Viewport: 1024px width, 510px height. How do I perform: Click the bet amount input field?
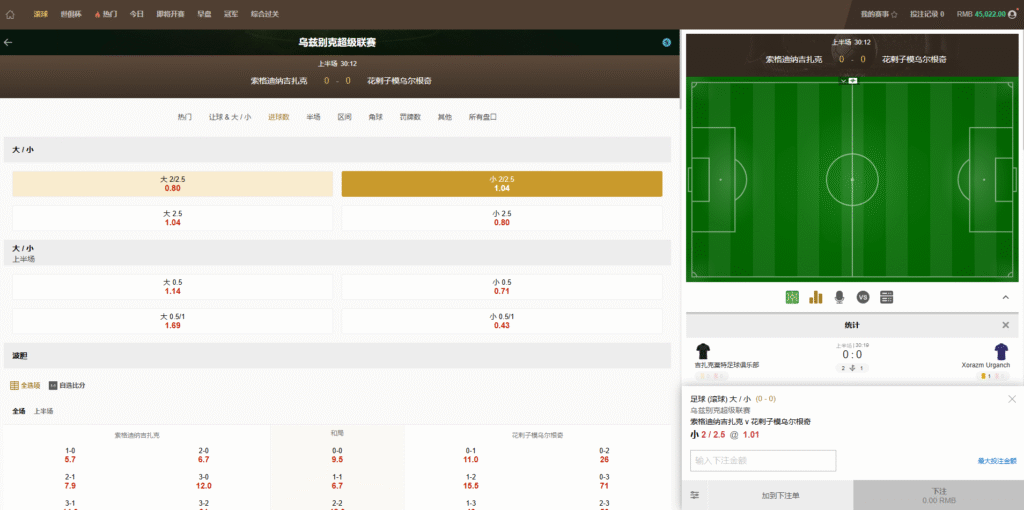[762, 461]
